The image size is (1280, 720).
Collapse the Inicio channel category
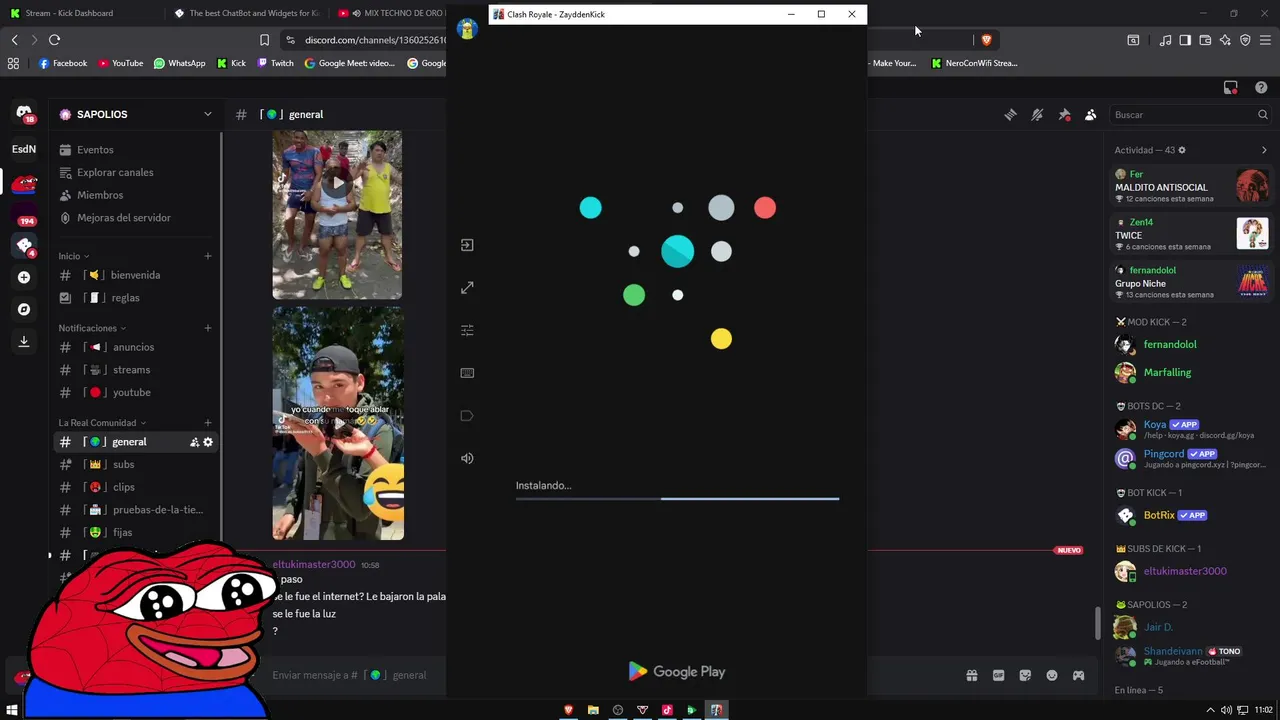click(x=73, y=256)
